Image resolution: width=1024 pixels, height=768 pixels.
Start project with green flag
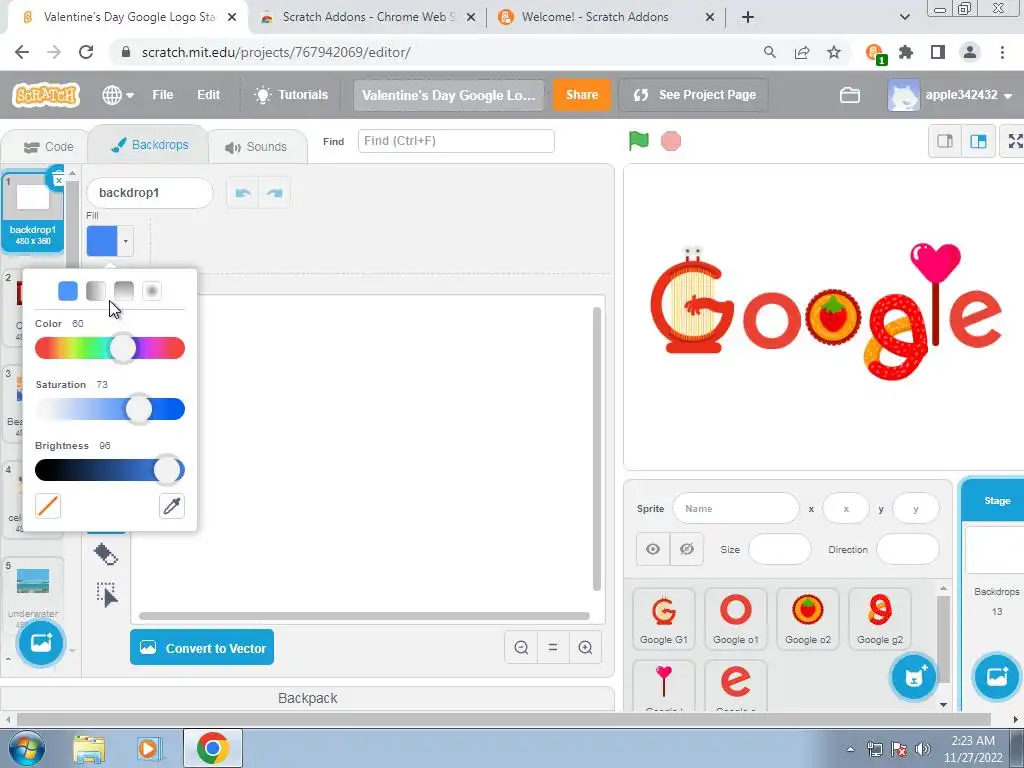pyautogui.click(x=639, y=140)
